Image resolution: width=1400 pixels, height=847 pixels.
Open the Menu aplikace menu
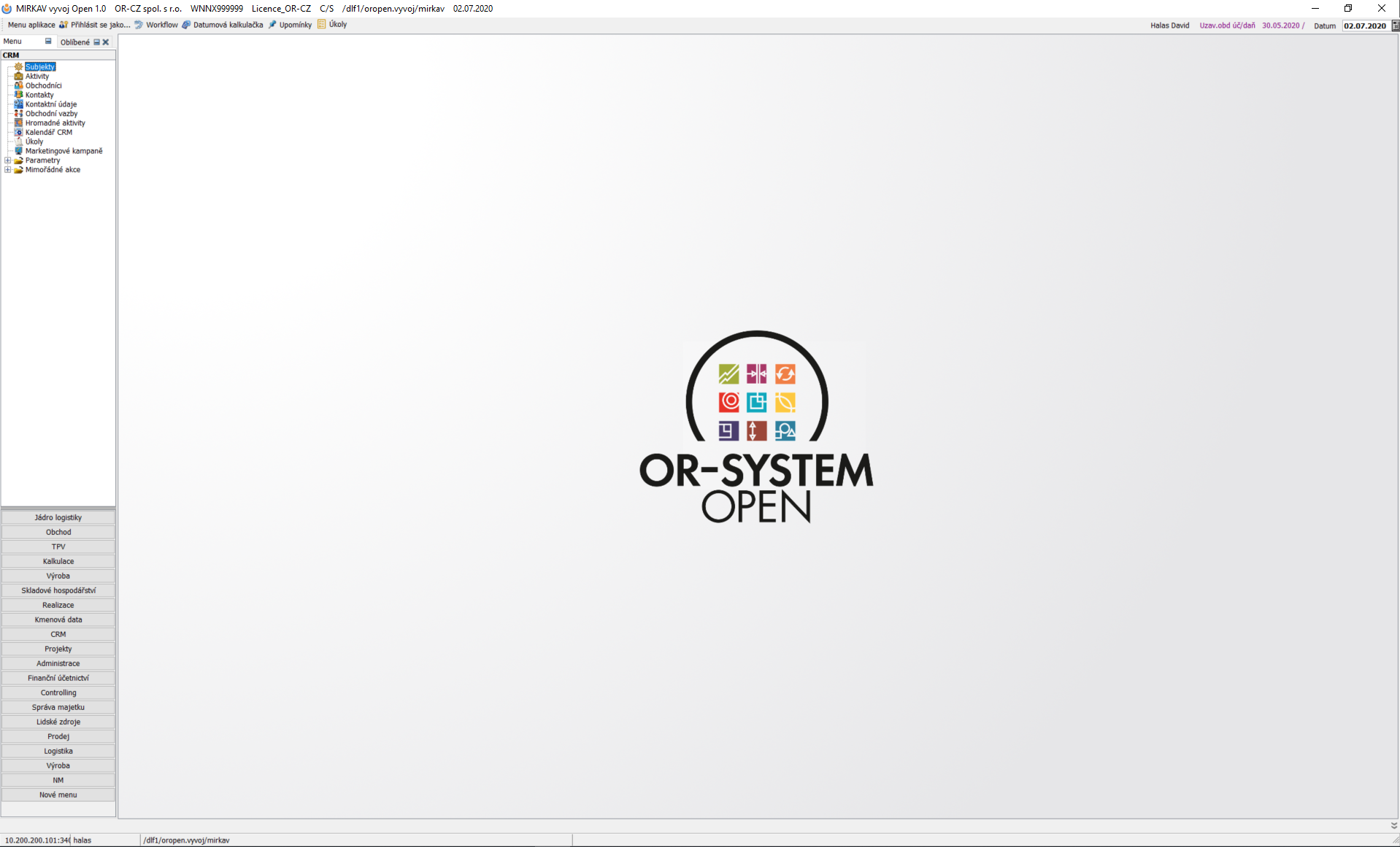click(31, 25)
